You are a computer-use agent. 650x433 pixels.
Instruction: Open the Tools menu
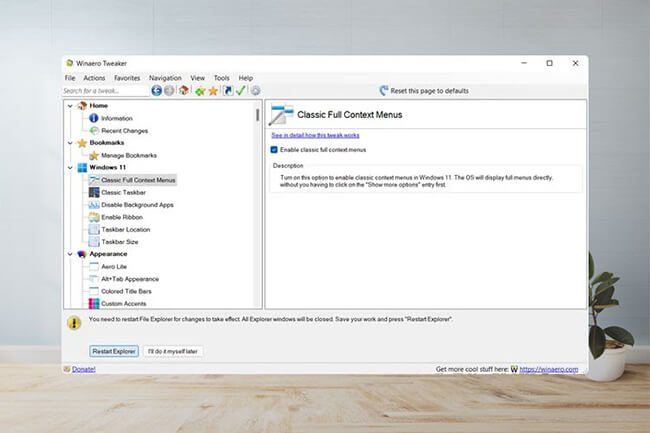click(221, 78)
